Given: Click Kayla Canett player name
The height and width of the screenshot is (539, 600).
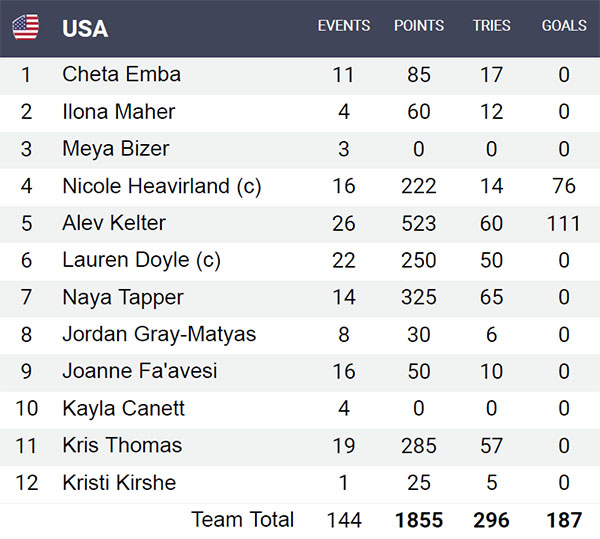Looking at the screenshot, I should pos(123,408).
